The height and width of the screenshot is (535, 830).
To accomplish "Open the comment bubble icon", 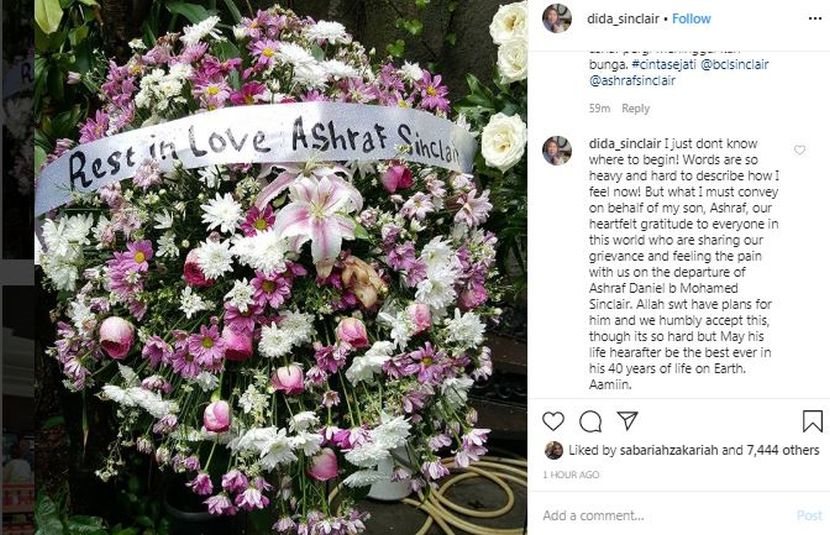I will pos(590,421).
